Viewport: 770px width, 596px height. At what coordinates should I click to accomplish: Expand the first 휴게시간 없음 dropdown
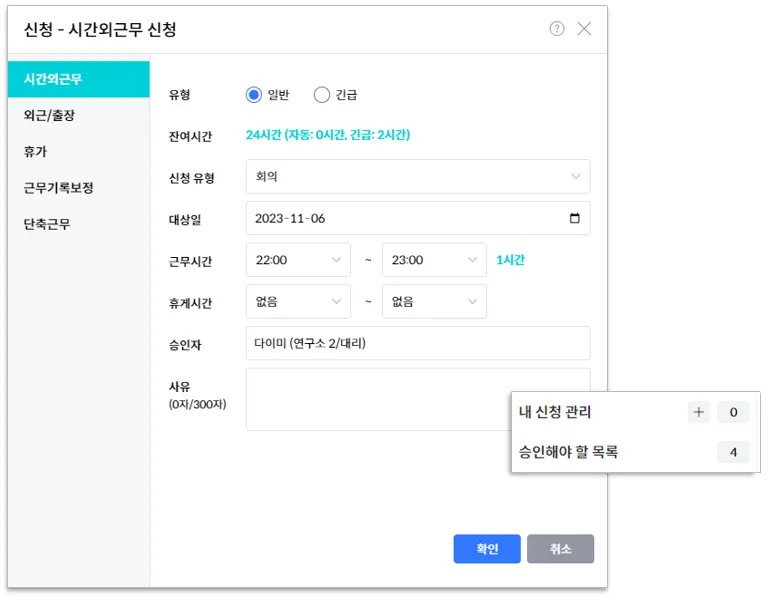pyautogui.click(x=298, y=301)
